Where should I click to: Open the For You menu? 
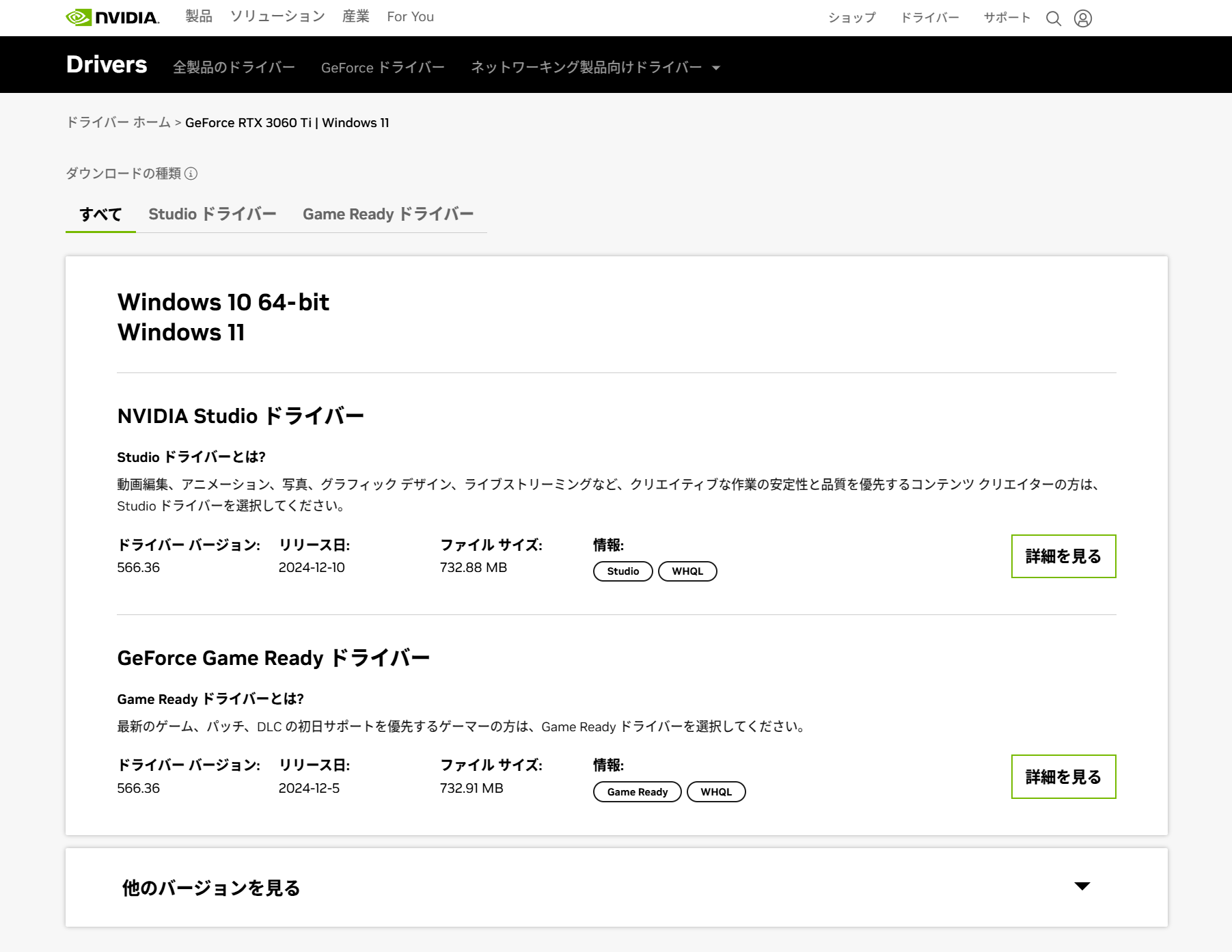click(x=410, y=16)
